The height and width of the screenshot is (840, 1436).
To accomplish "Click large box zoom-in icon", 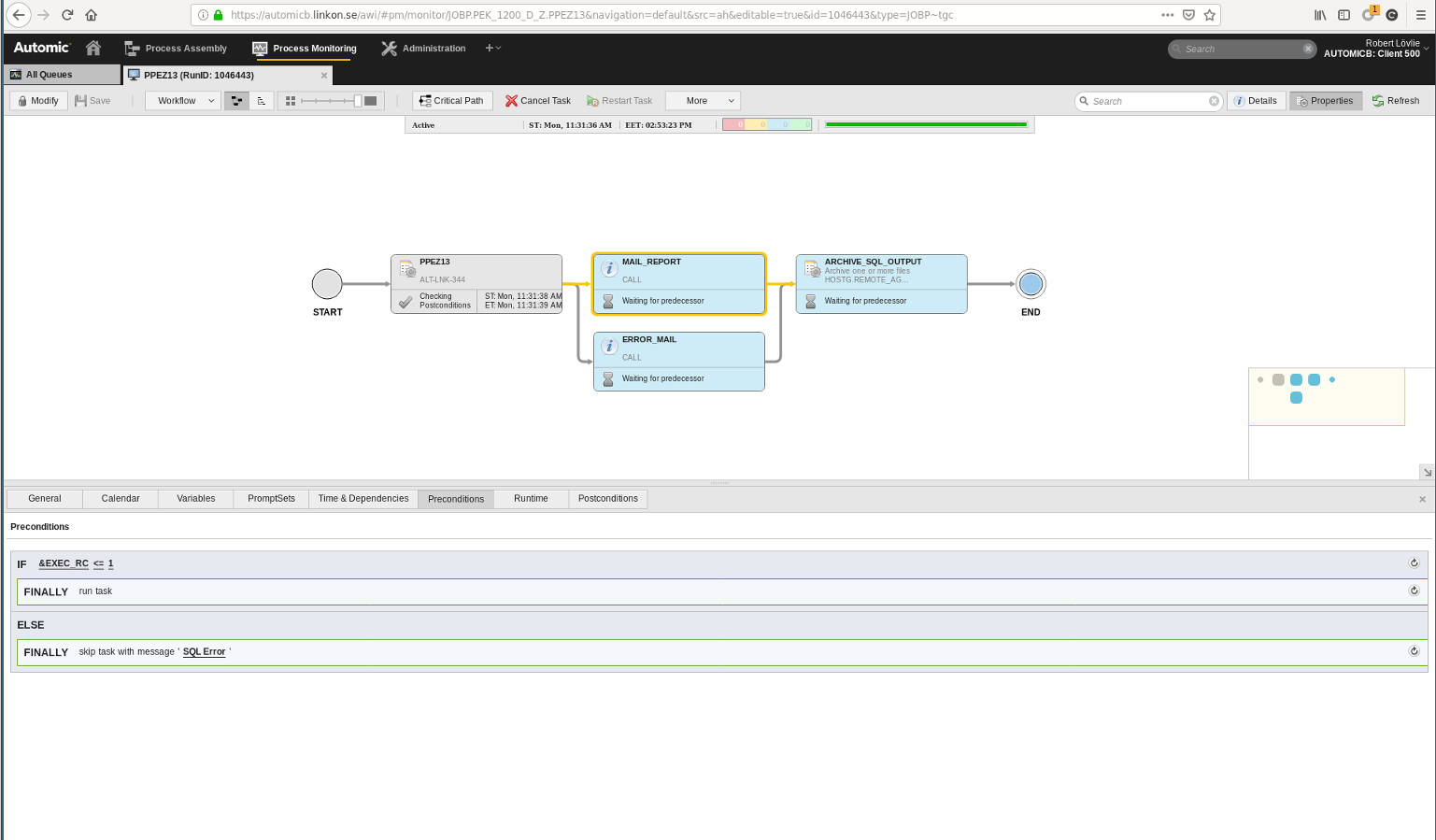I will click(x=371, y=101).
